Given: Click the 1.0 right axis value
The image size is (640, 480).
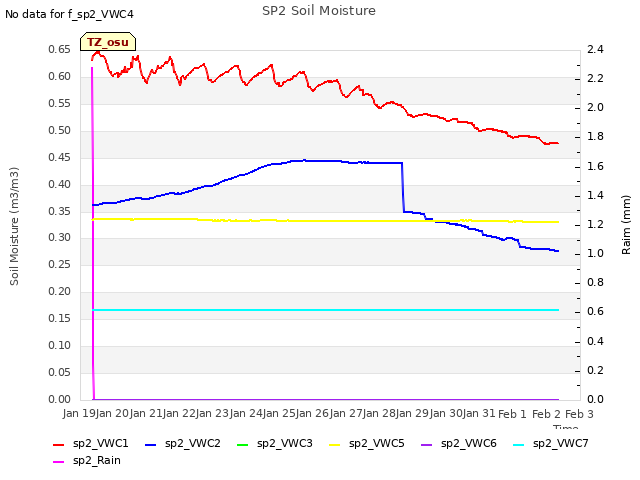Looking at the screenshot, I should click(595, 253).
